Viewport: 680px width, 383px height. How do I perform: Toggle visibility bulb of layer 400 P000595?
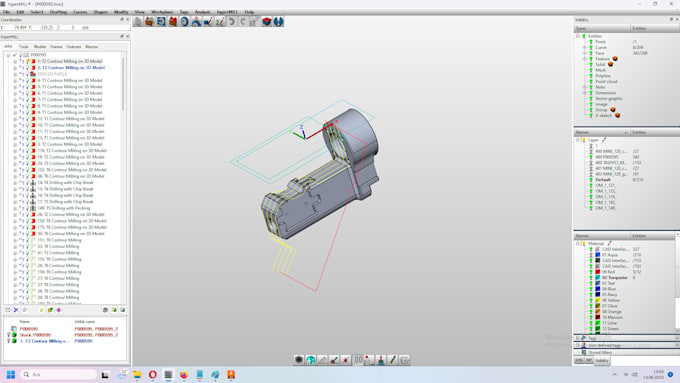pos(591,157)
